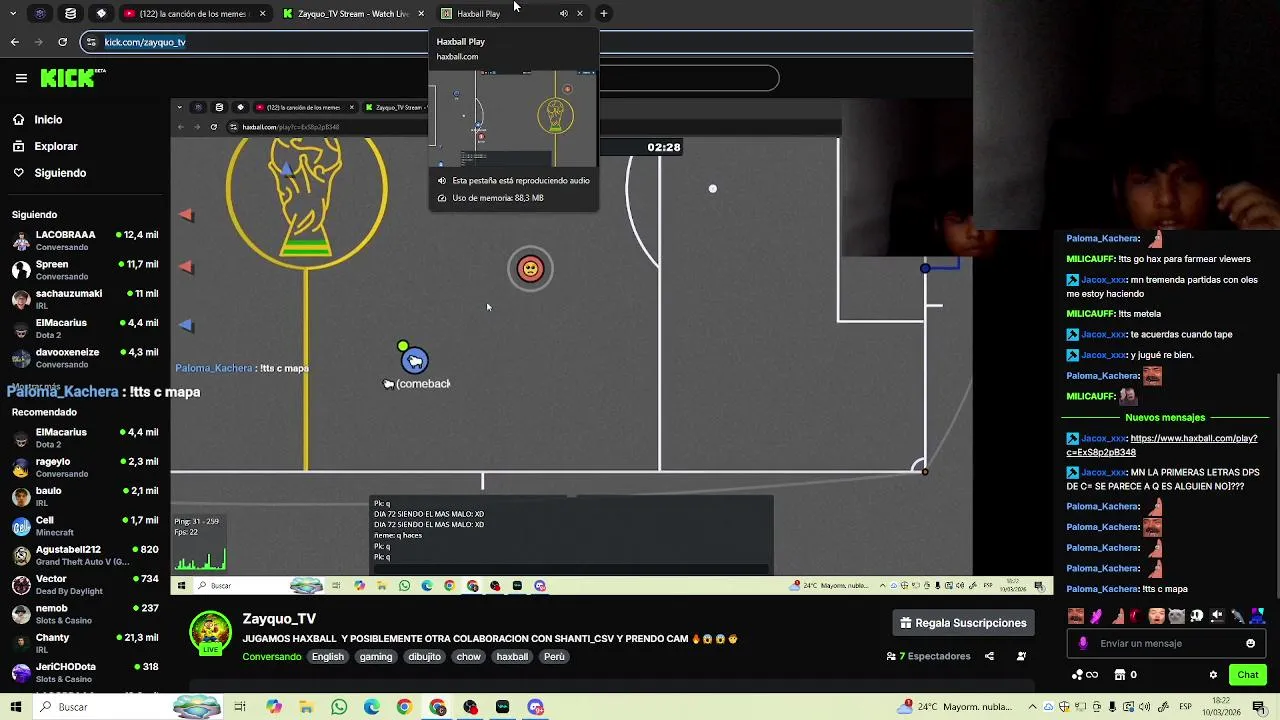This screenshot has width=1280, height=720.
Task: Open Cell Minecraft channel
Action: (x=85, y=526)
